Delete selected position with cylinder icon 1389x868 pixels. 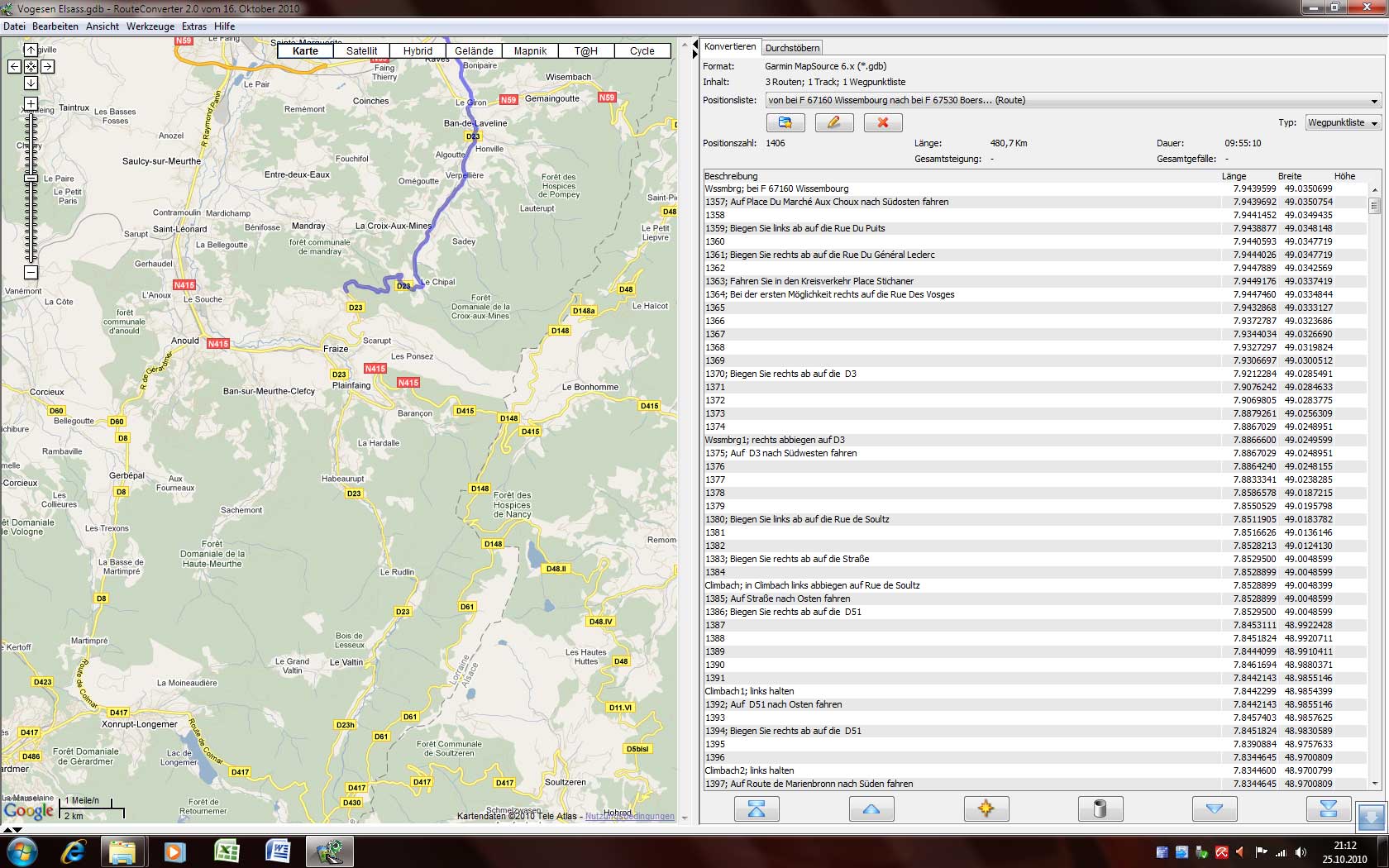click(x=1100, y=808)
